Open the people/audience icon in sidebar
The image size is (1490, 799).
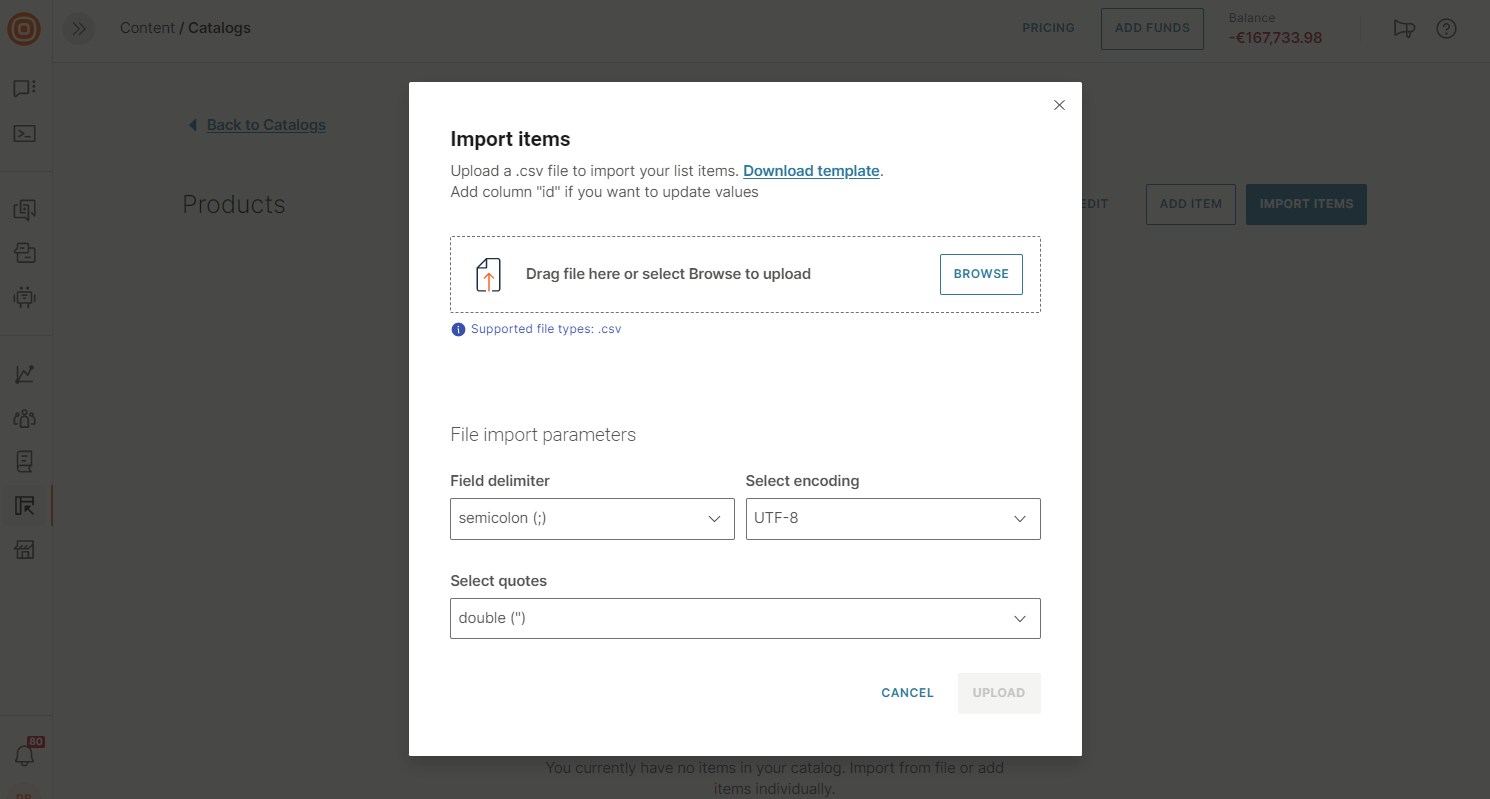[25, 418]
